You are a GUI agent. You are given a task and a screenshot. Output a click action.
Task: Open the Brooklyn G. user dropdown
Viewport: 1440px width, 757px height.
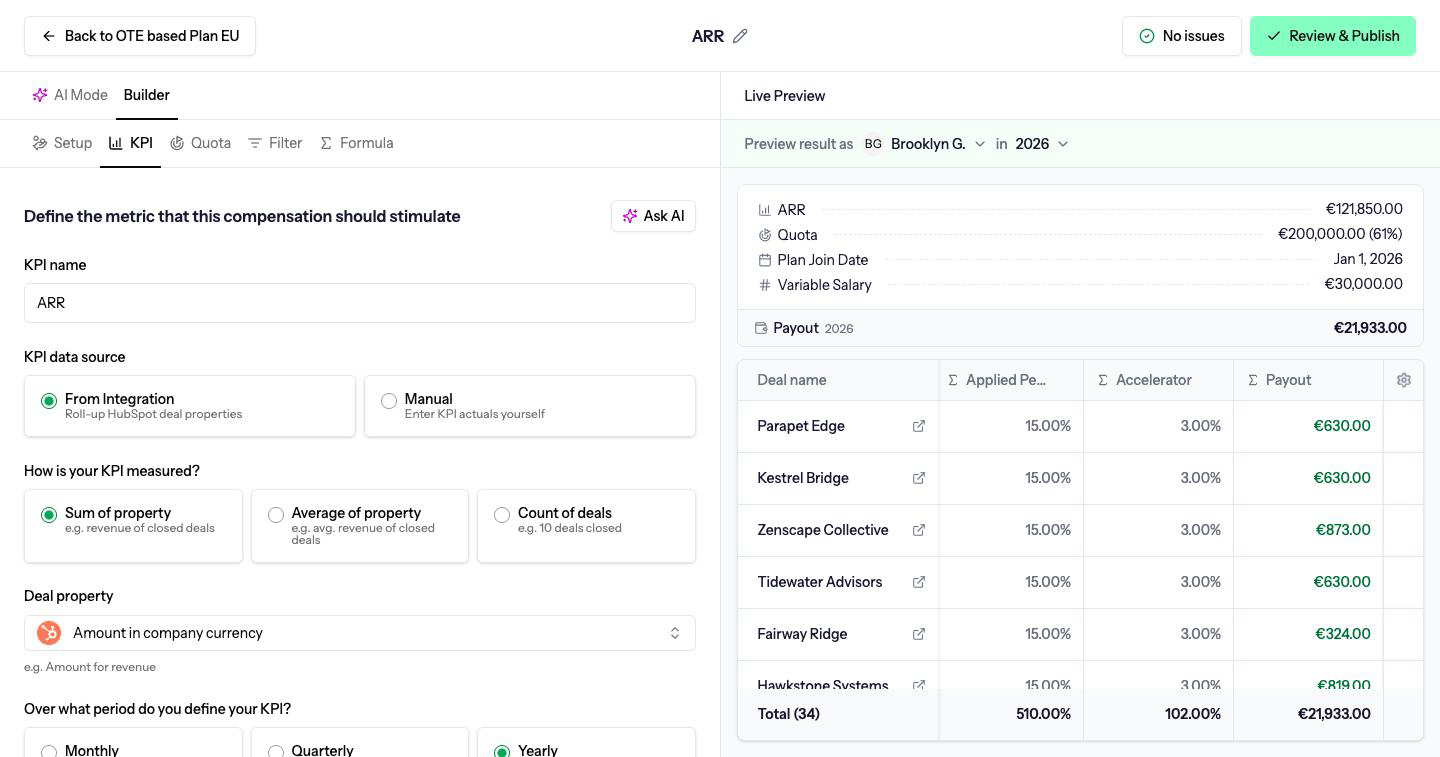924,144
